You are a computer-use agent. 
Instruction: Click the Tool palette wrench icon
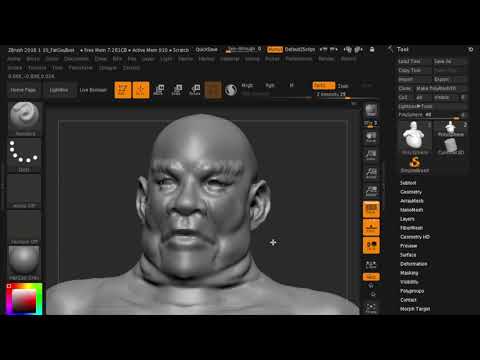click(x=390, y=49)
